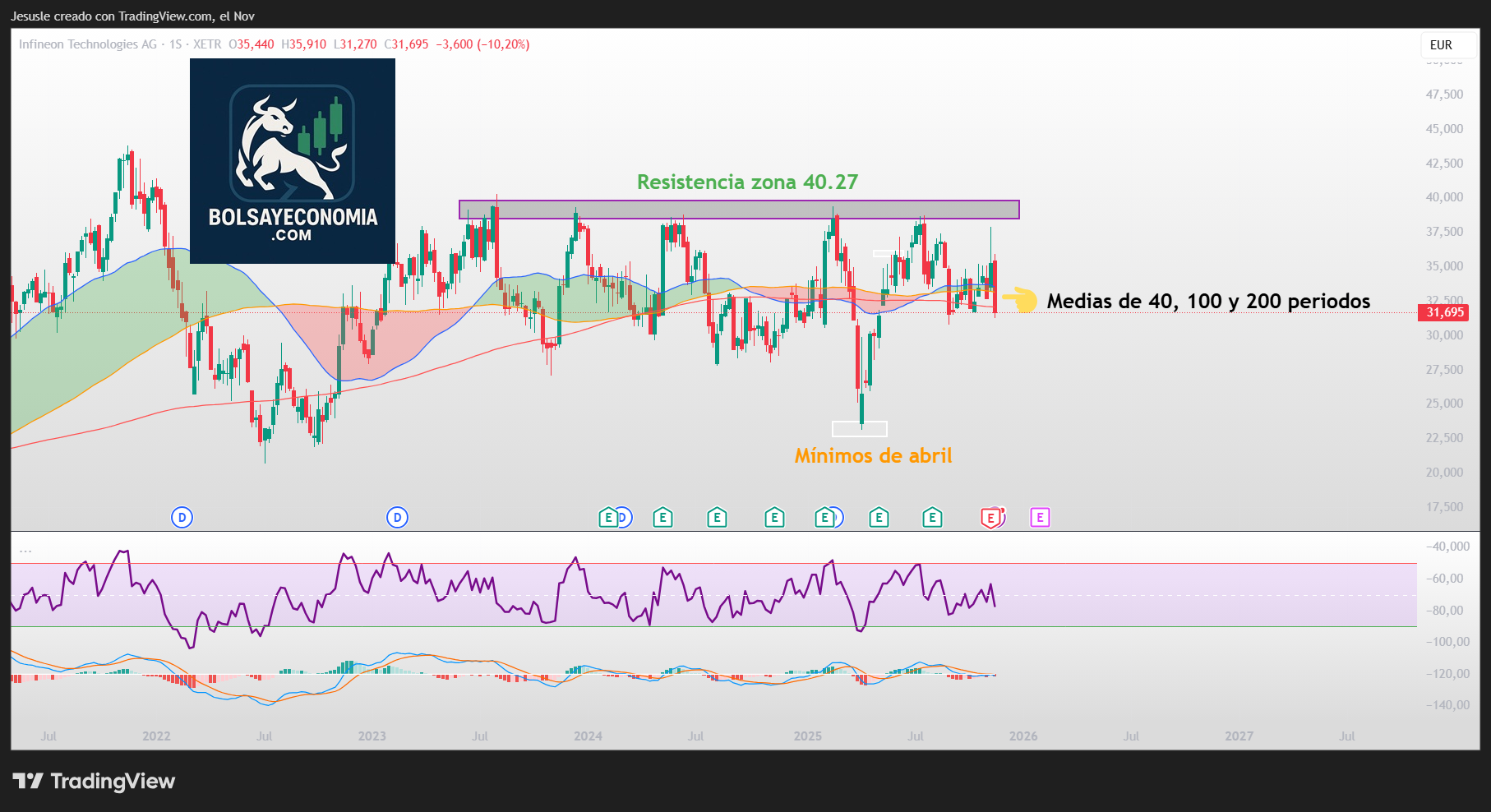This screenshot has width=1491, height=812.
Task: Click the 2026 label on time axis
Action: pyautogui.click(x=1023, y=736)
